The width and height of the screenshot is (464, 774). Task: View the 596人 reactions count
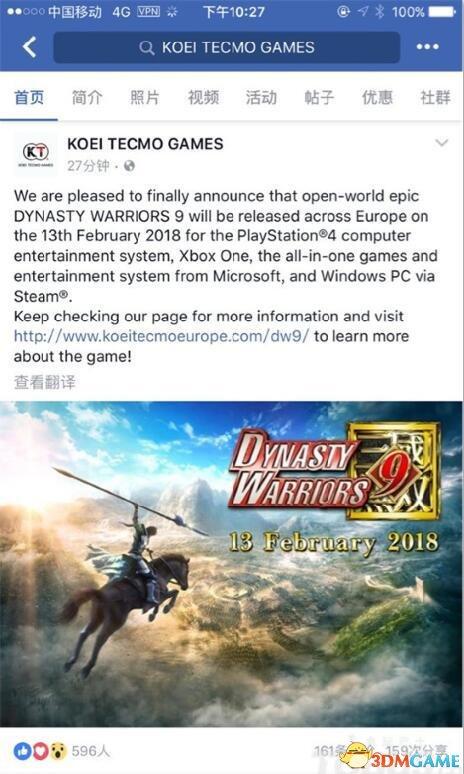click(x=90, y=752)
